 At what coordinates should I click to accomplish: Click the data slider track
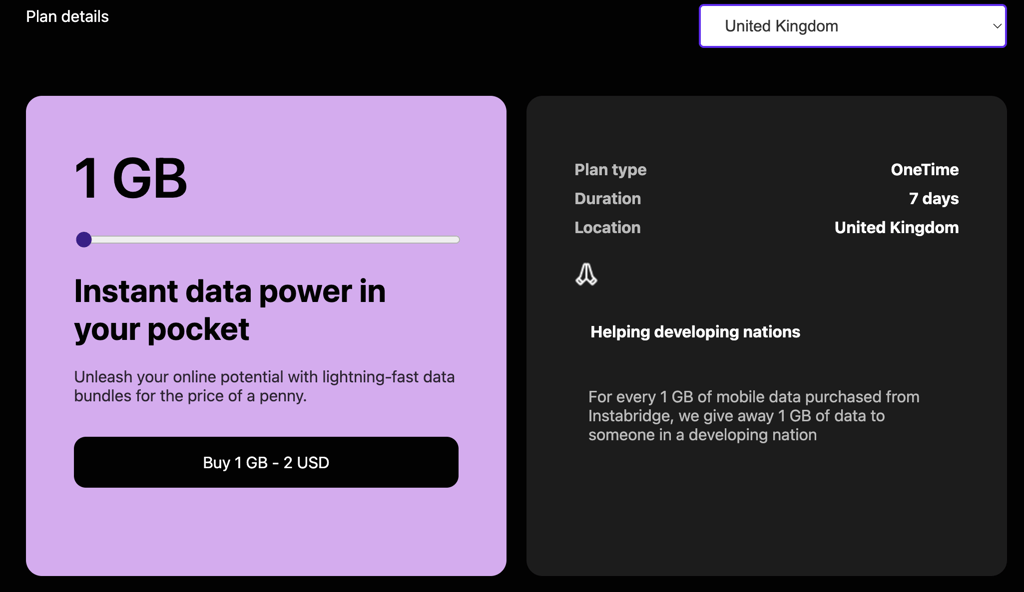tap(267, 240)
